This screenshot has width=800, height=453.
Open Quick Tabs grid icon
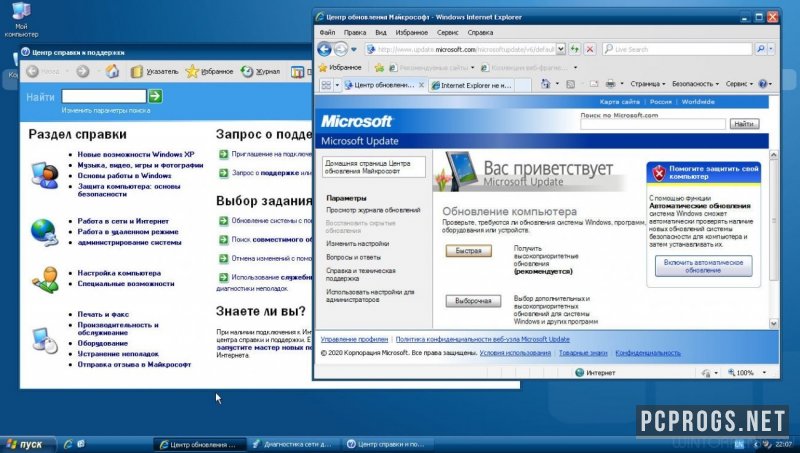pos(326,85)
